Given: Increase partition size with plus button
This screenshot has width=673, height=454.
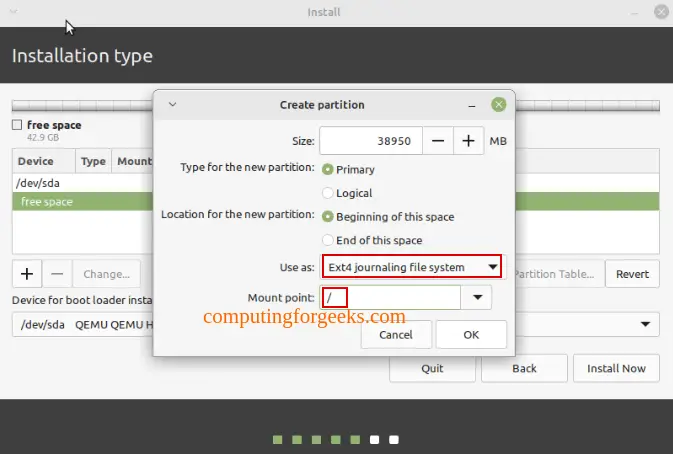Looking at the screenshot, I should tap(468, 141).
